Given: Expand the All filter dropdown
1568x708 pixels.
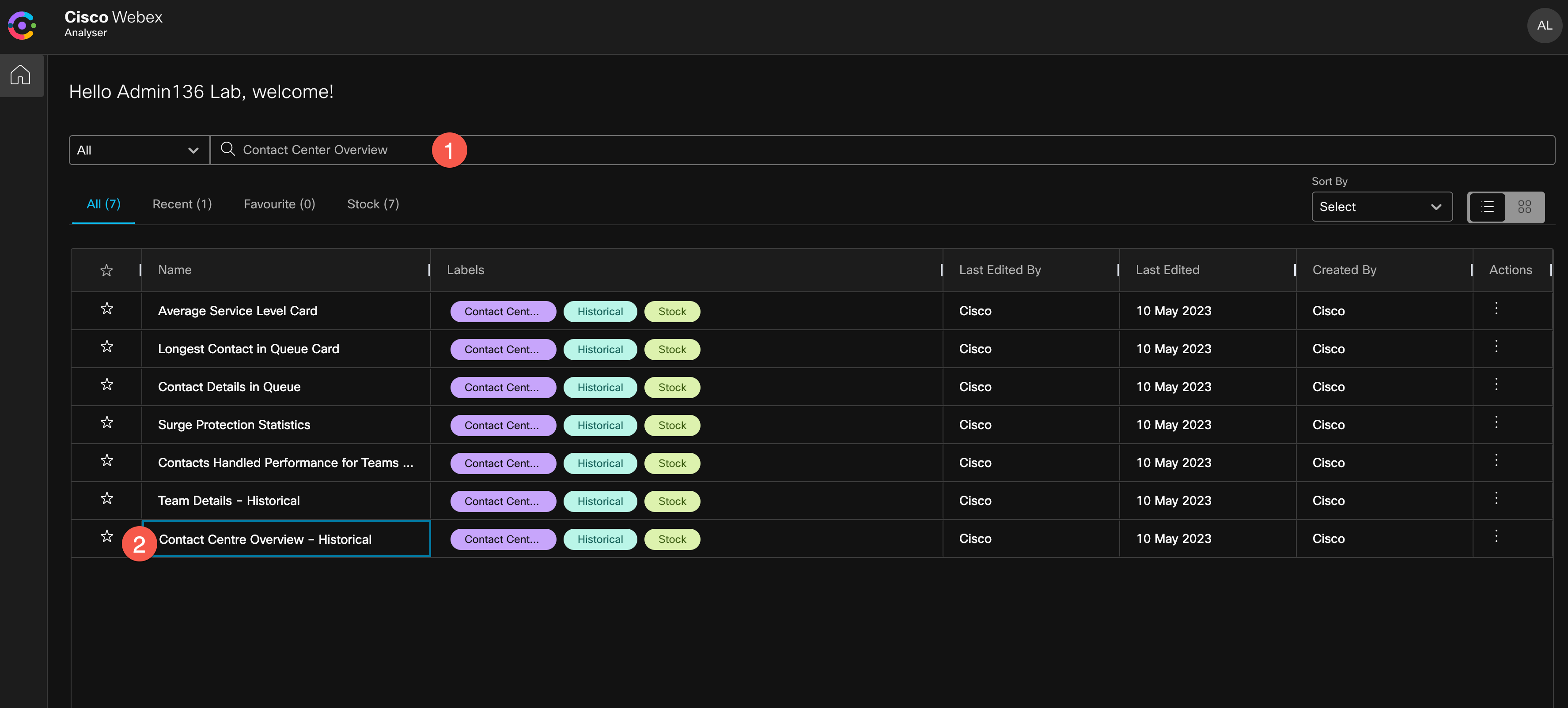Looking at the screenshot, I should tap(140, 150).
